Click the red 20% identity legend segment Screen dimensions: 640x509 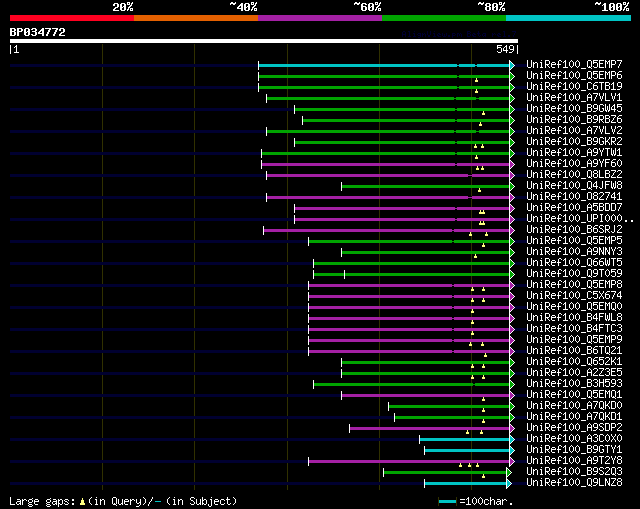[72, 18]
